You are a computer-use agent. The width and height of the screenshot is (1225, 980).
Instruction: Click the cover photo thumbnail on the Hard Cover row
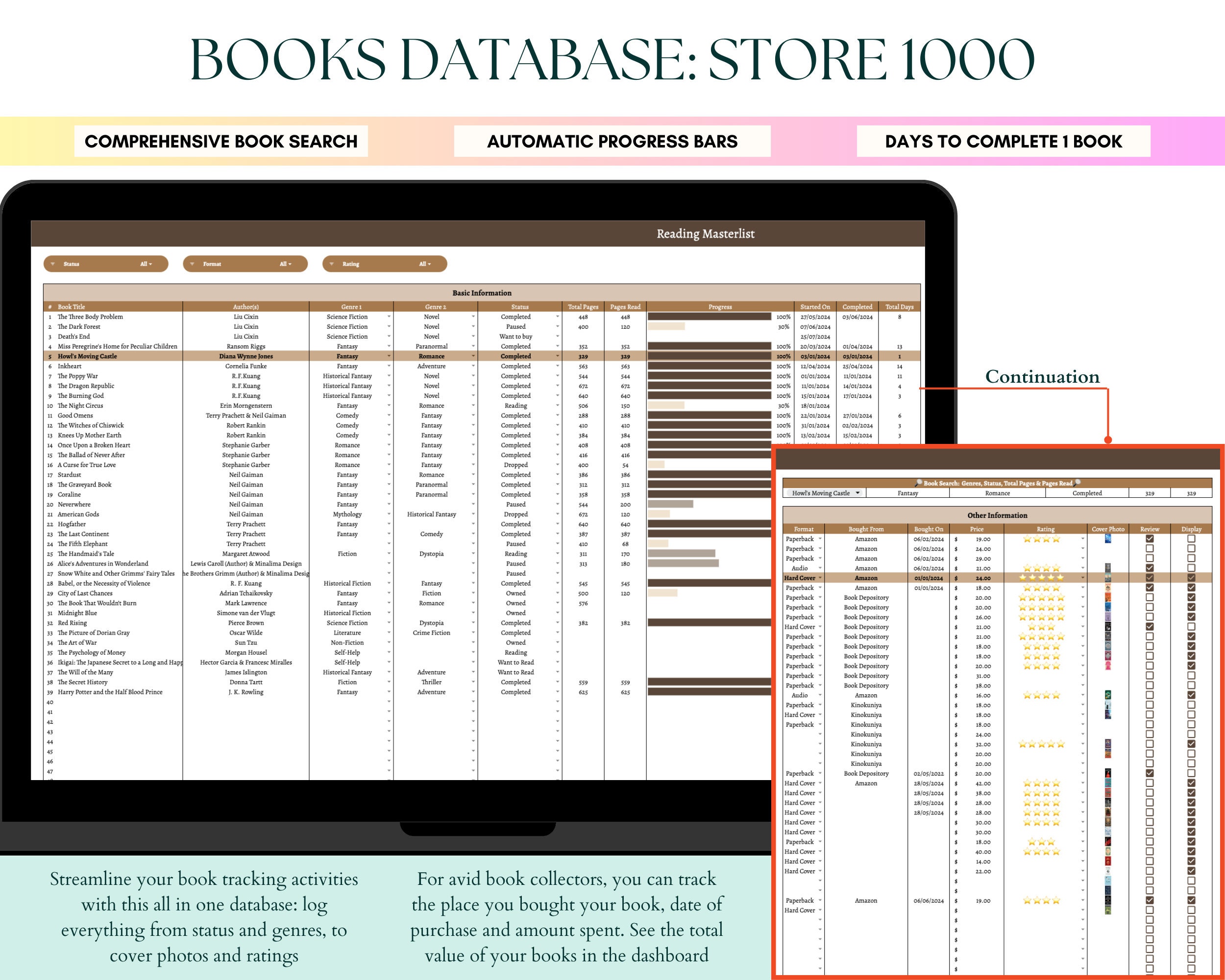pos(1108,578)
